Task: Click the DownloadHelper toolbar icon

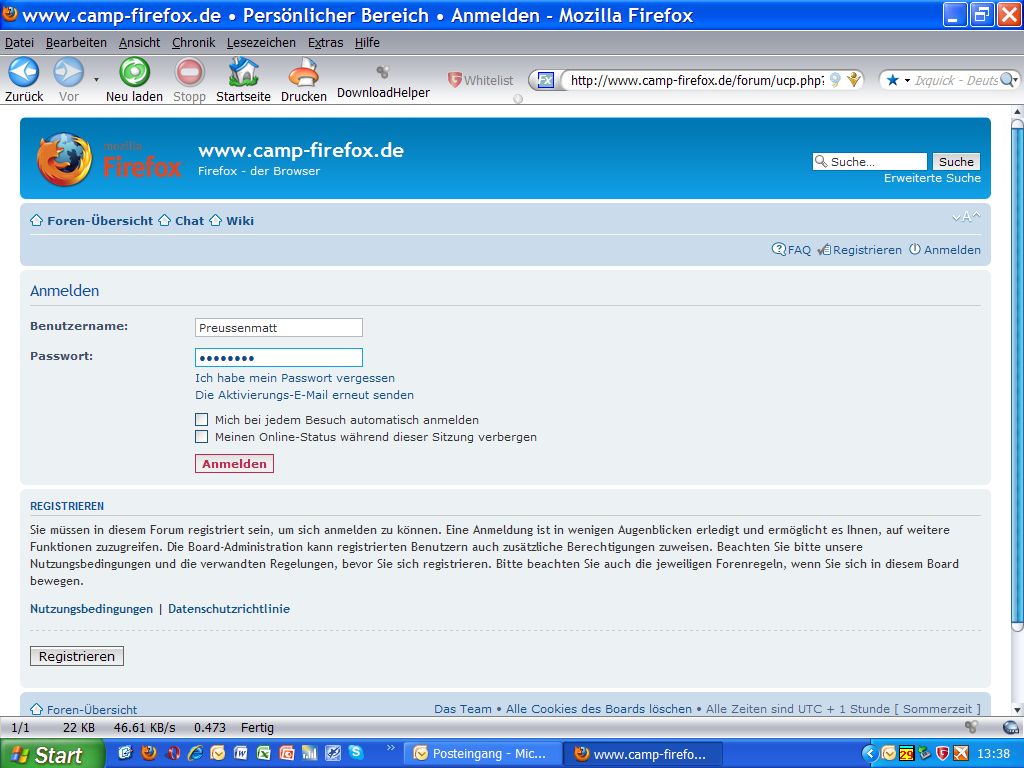Action: pos(383,72)
